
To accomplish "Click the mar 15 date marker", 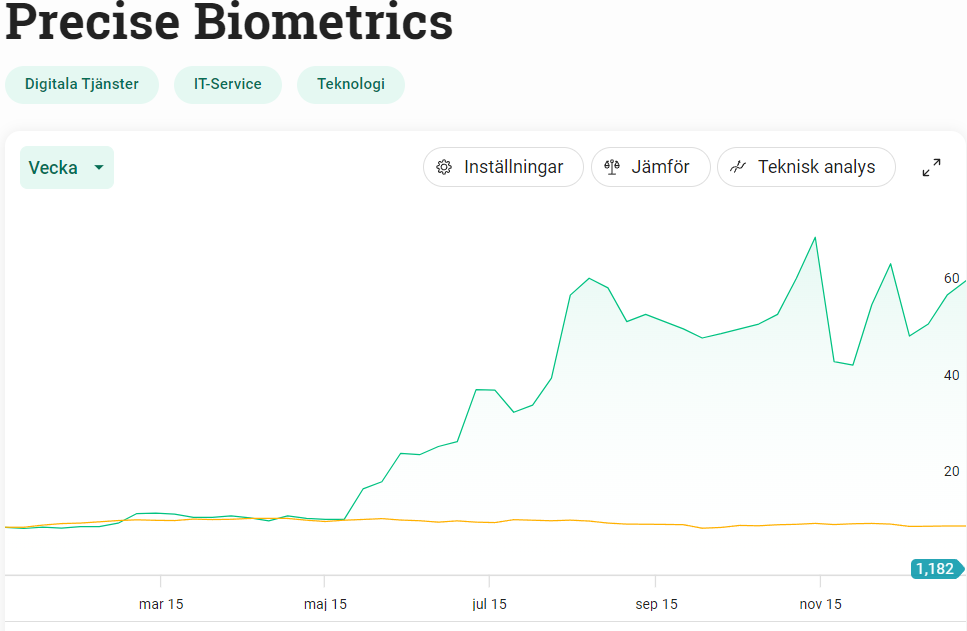I will coord(161,604).
